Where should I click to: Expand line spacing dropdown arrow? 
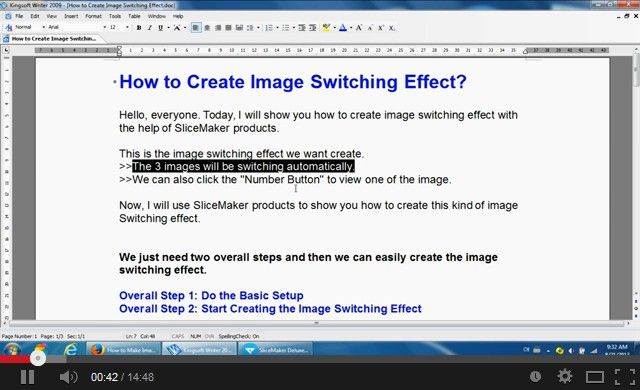click(258, 28)
